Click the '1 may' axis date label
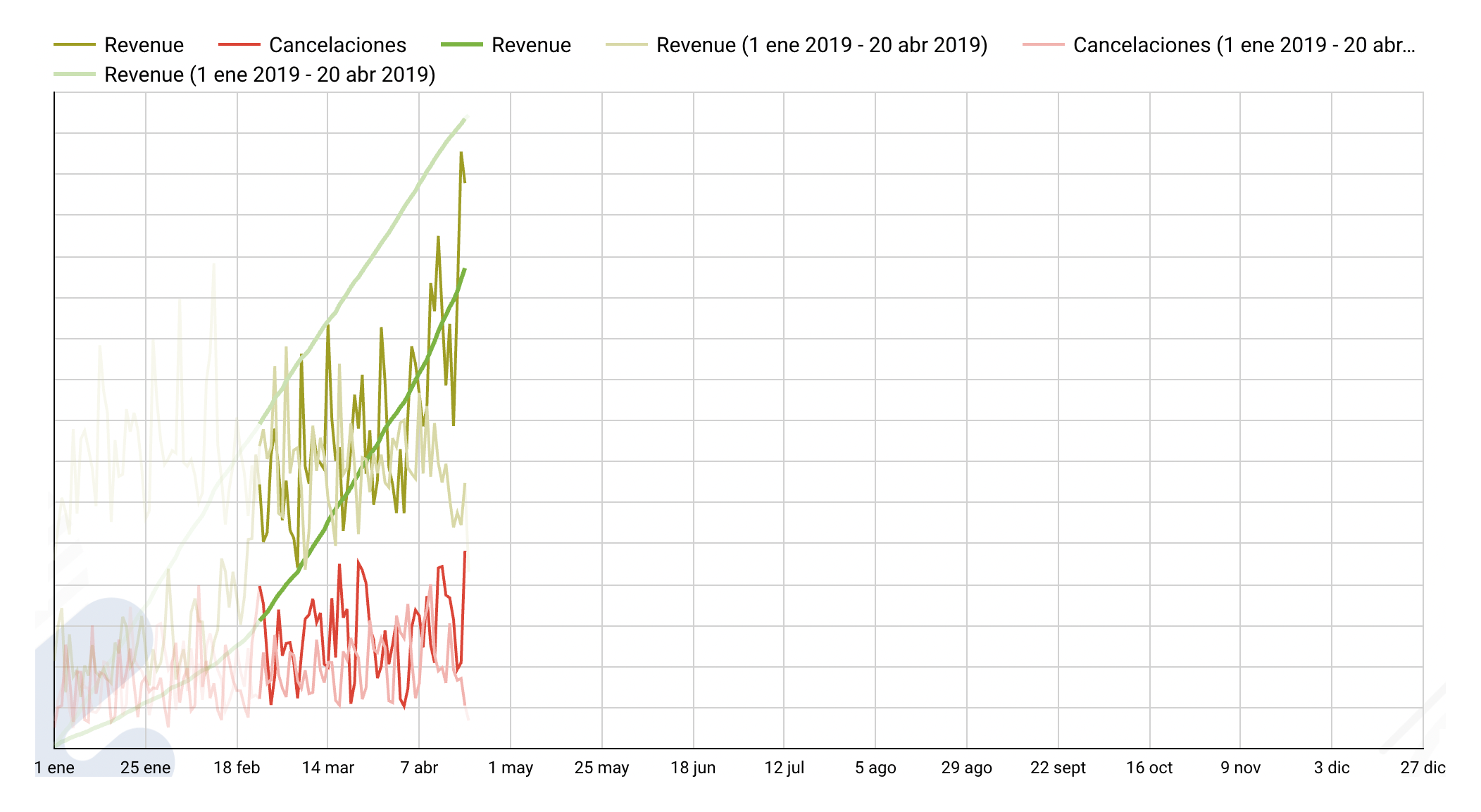The width and height of the screenshot is (1481, 812). [511, 768]
